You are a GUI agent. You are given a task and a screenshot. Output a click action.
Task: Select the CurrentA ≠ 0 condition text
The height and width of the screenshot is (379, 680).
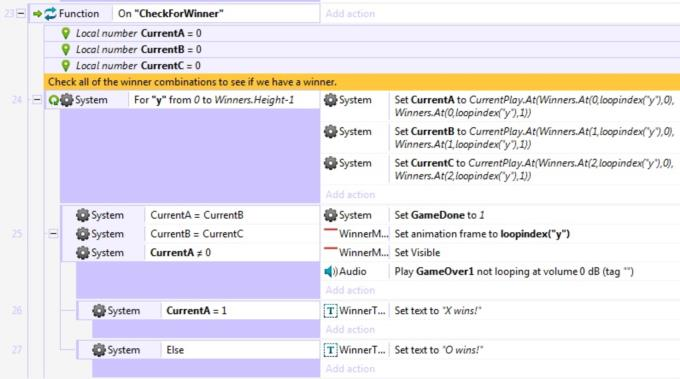click(x=180, y=253)
